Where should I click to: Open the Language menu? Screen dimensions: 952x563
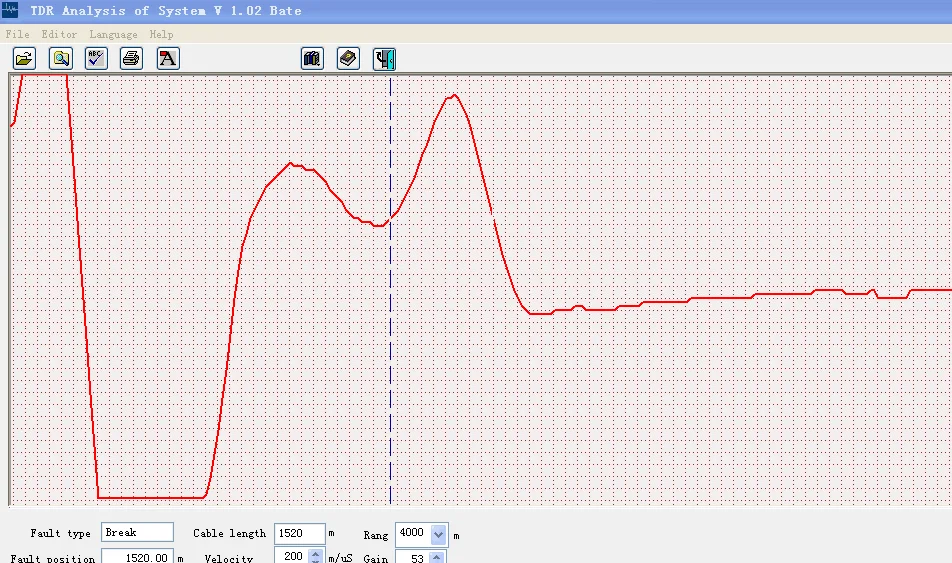113,35
